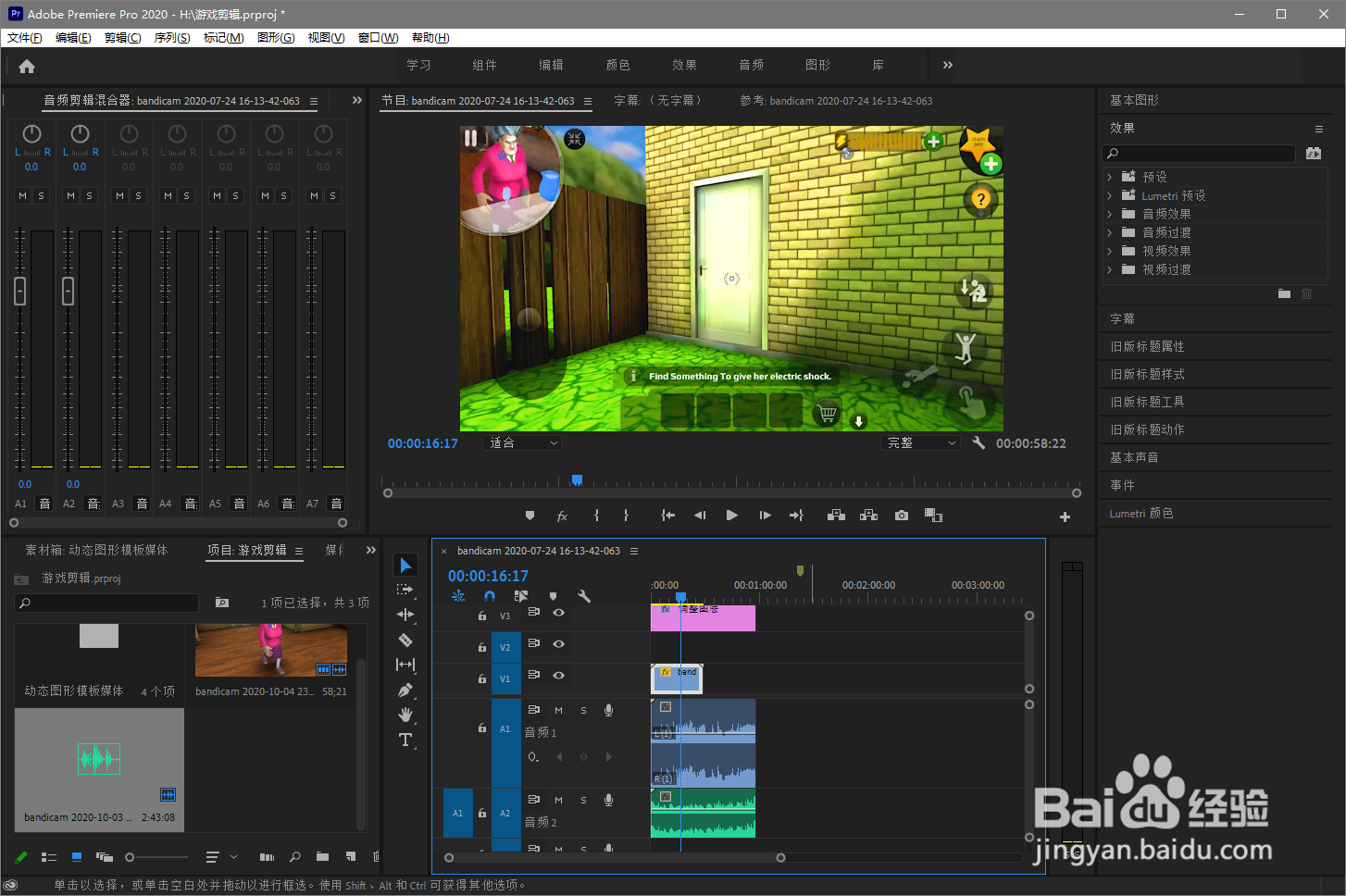Go to Out point
Image resolution: width=1346 pixels, height=896 pixels.
click(796, 516)
